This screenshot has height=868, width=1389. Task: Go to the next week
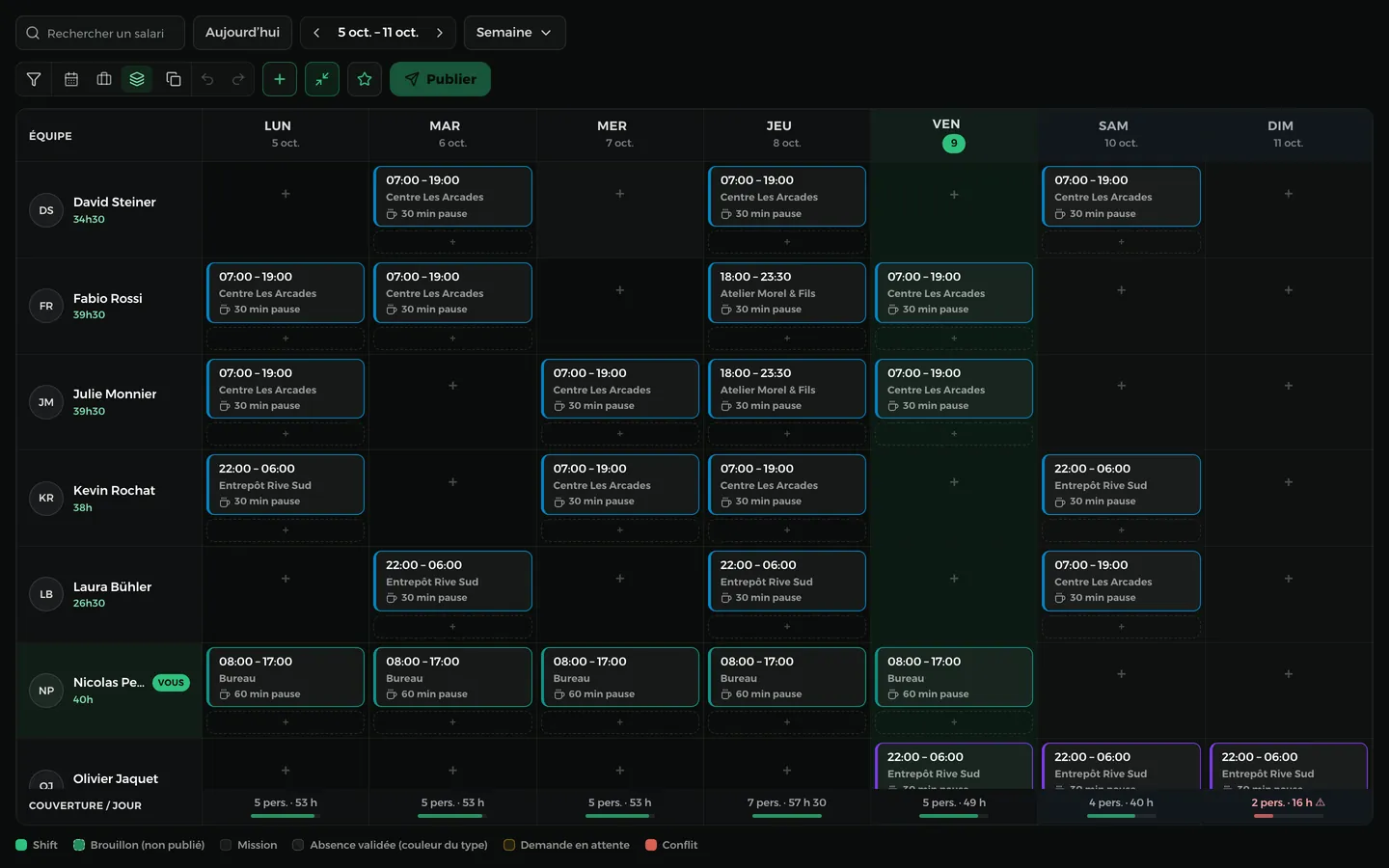click(x=440, y=33)
